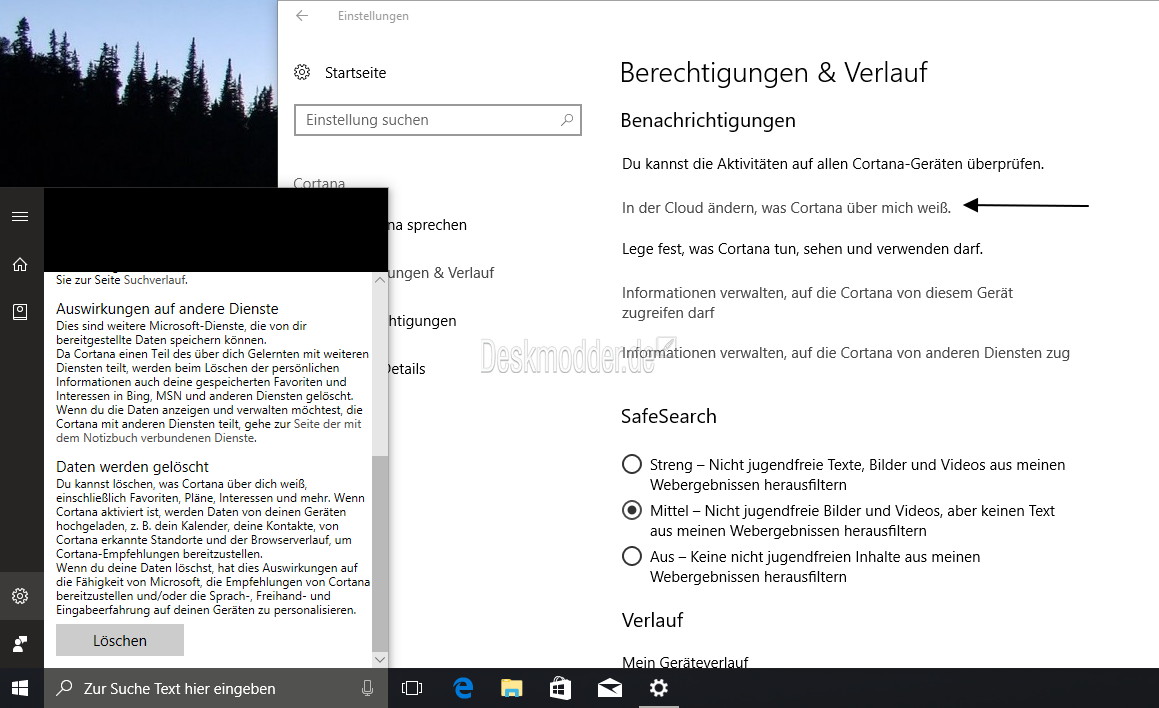The height and width of the screenshot is (708, 1159).
Task: Open Informationen verwalten von anderen Diensten link
Action: (846, 353)
